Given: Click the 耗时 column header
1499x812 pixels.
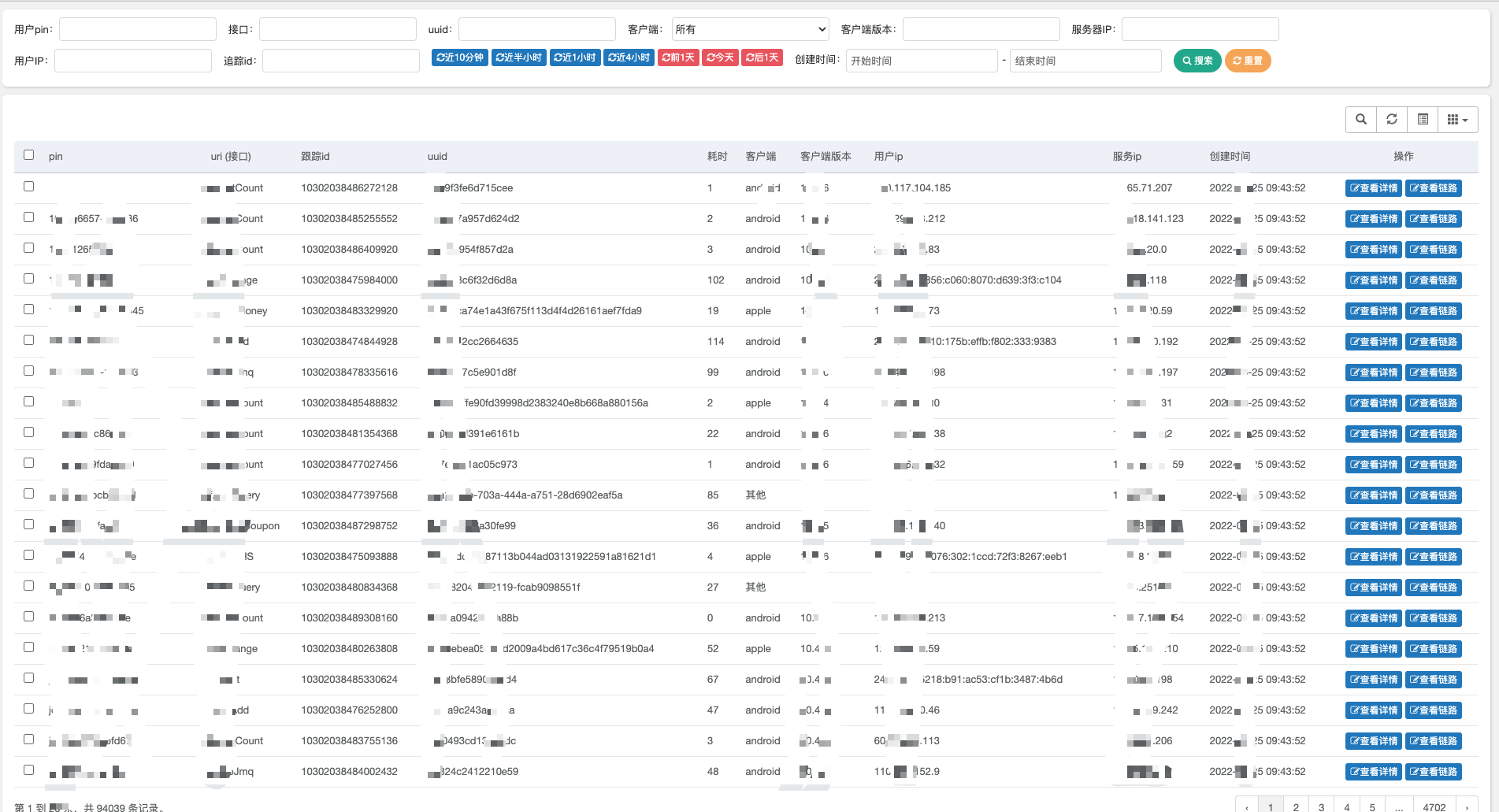Looking at the screenshot, I should 717,156.
